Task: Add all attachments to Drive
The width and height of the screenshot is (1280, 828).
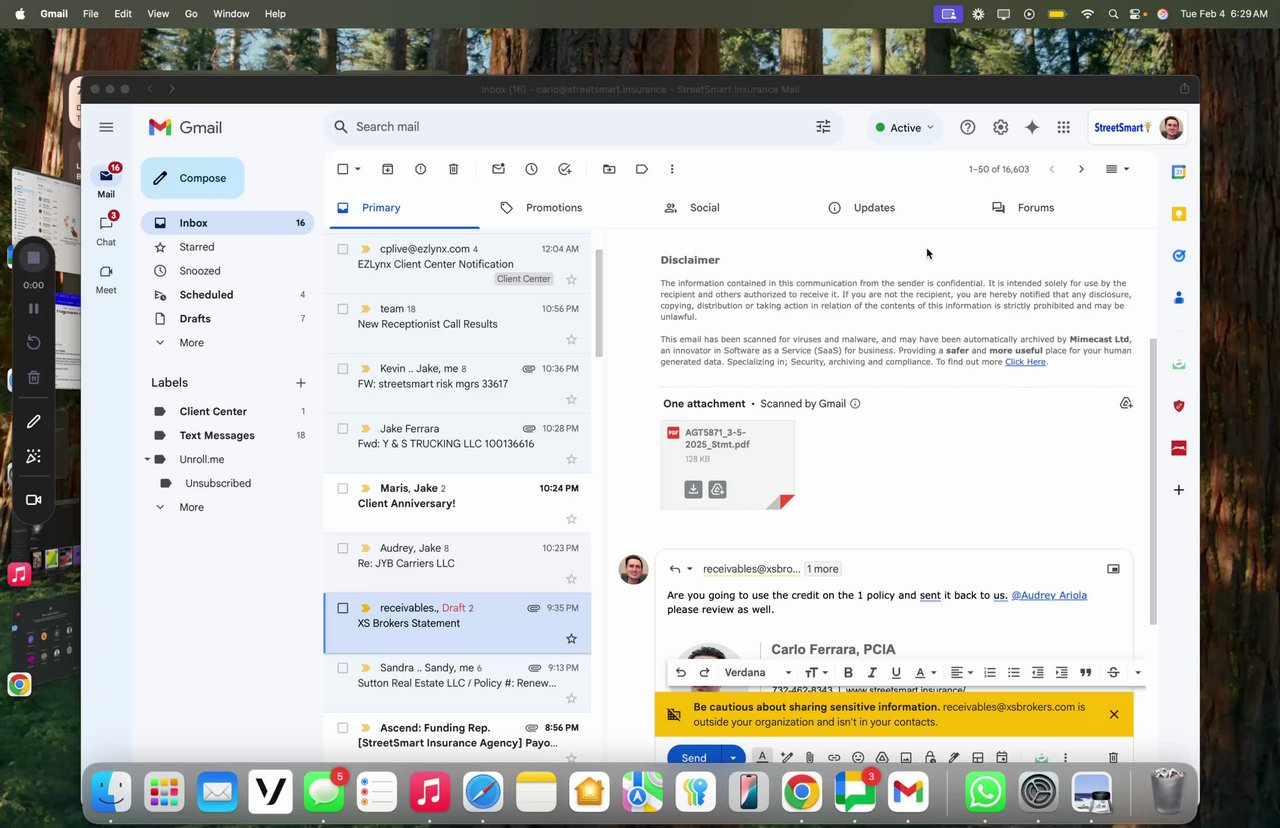Action: [x=1126, y=403]
